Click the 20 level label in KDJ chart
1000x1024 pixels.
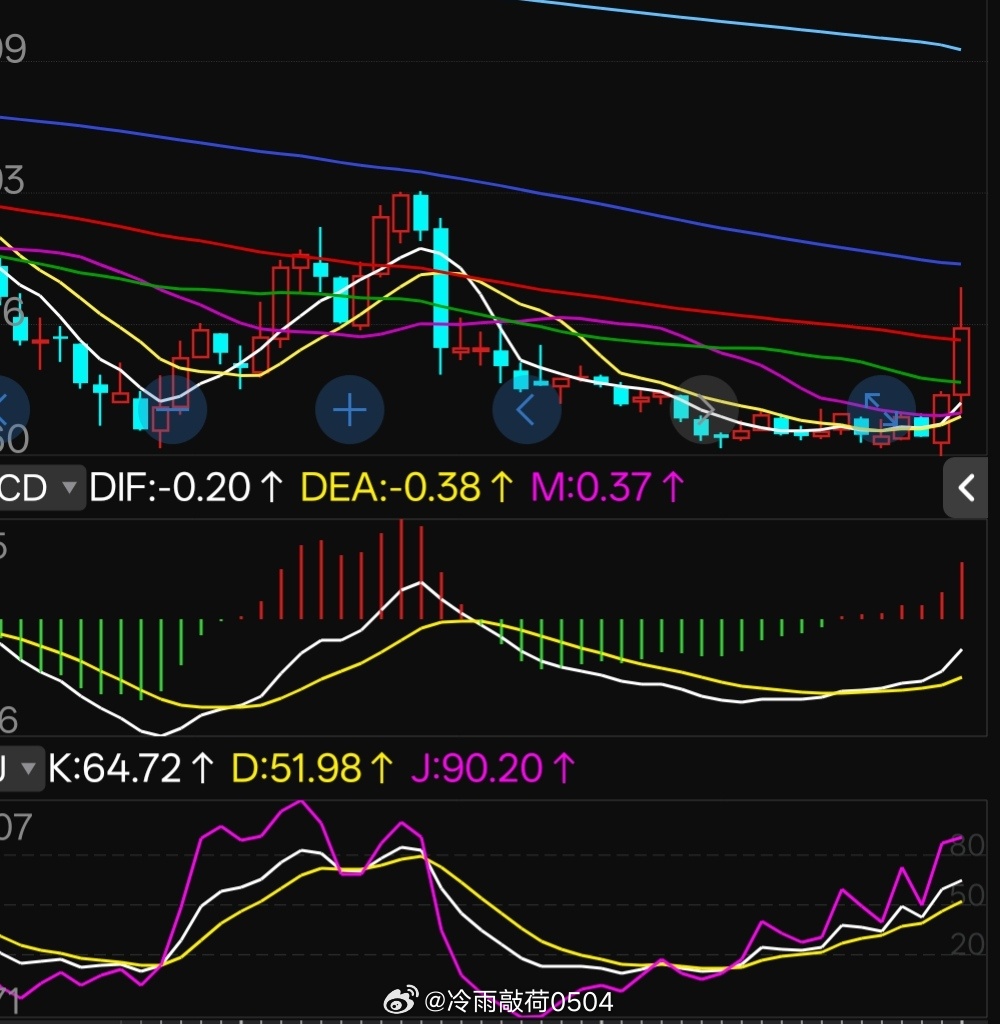pyautogui.click(x=967, y=944)
